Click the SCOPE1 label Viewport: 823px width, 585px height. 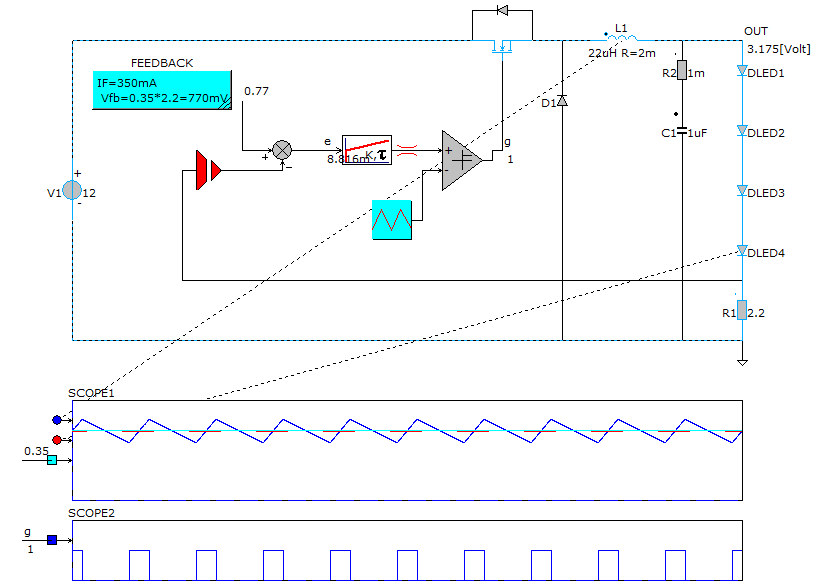[x=91, y=393]
